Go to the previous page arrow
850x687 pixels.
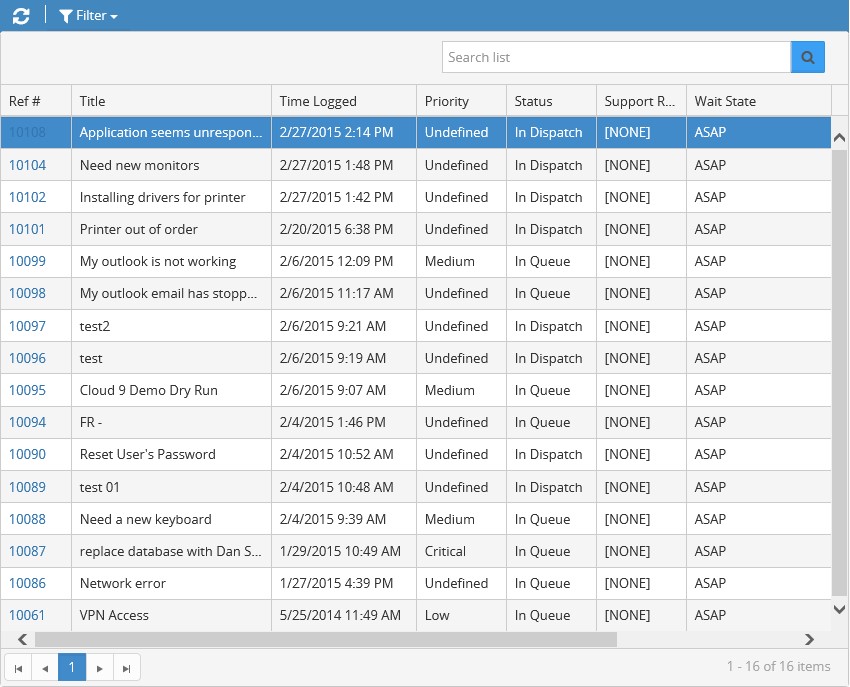(x=45, y=667)
